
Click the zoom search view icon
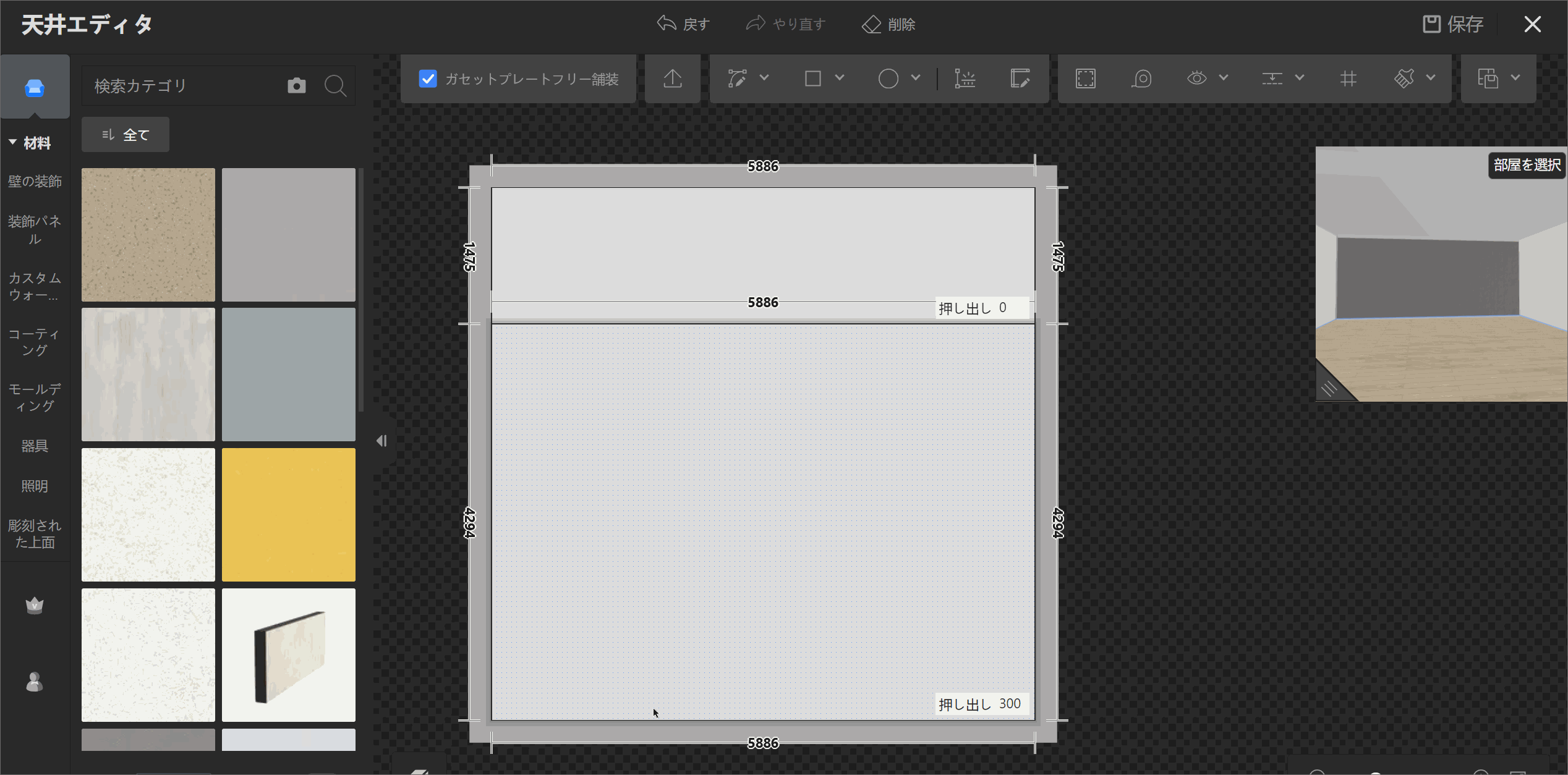[1141, 78]
